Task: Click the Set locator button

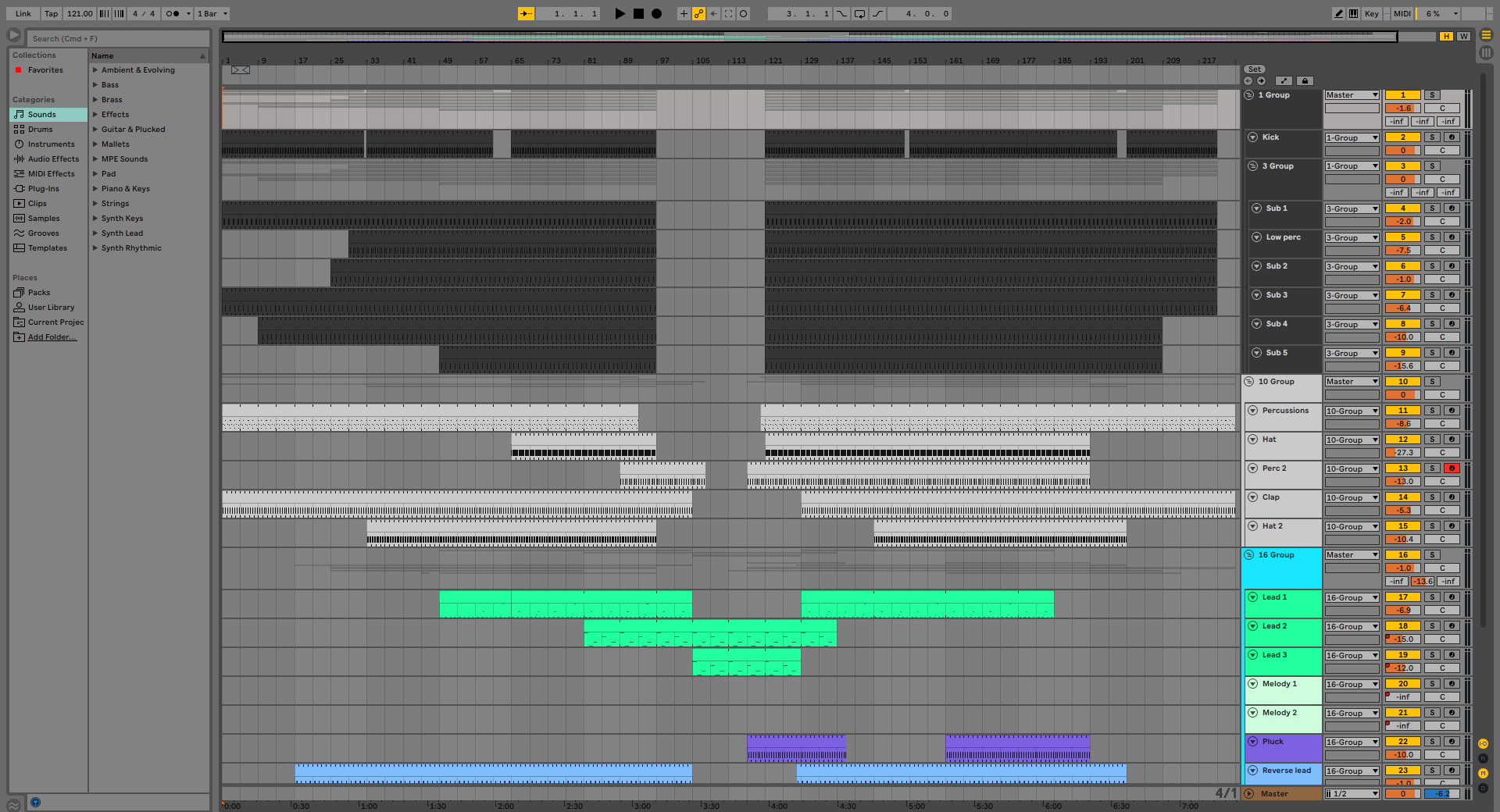Action: point(1255,69)
